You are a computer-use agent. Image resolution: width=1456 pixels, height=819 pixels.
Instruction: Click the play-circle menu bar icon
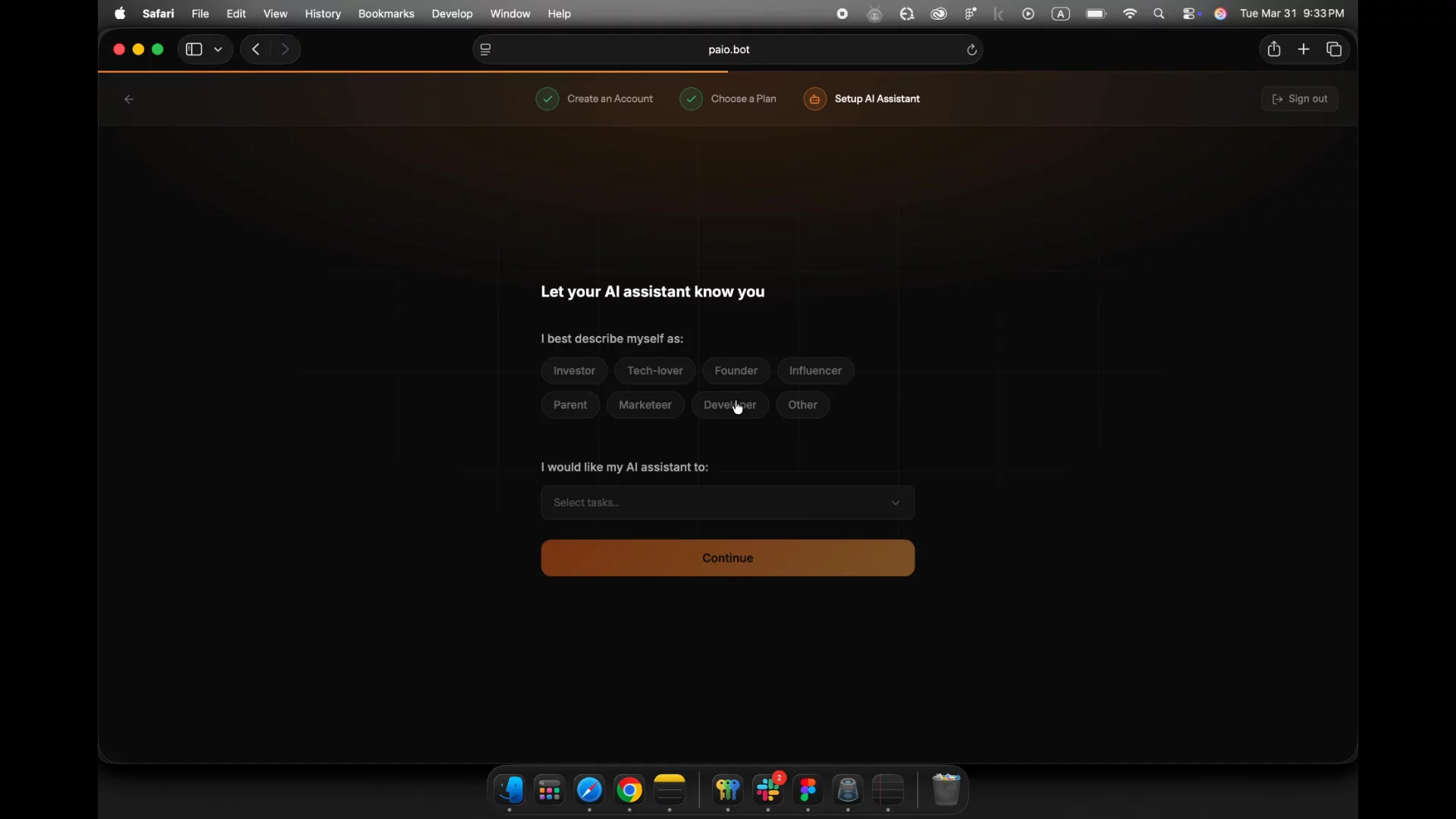(1028, 14)
